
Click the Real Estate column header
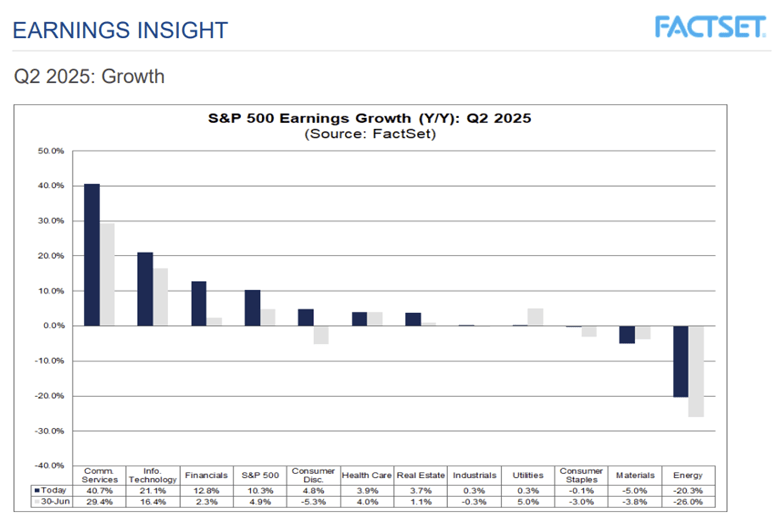pos(421,475)
